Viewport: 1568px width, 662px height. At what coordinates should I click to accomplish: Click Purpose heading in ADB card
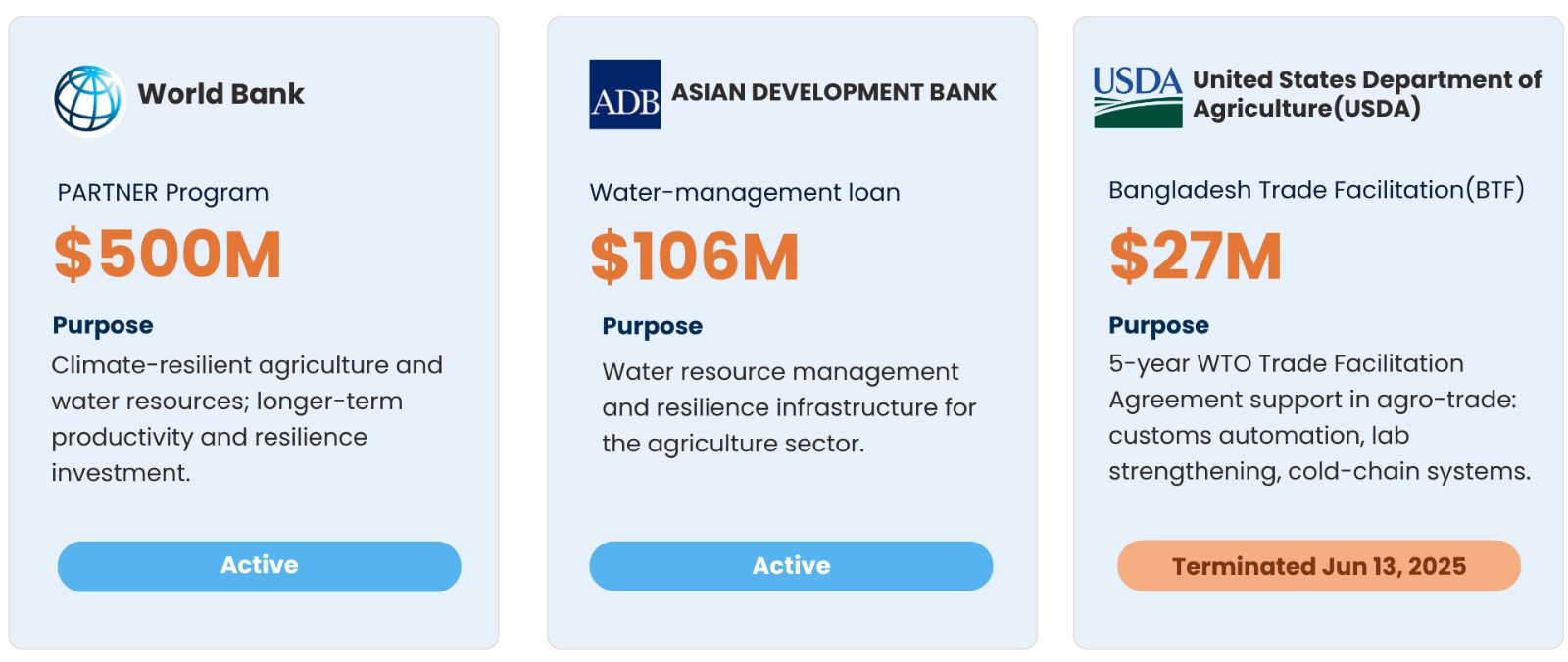pyautogui.click(x=652, y=326)
